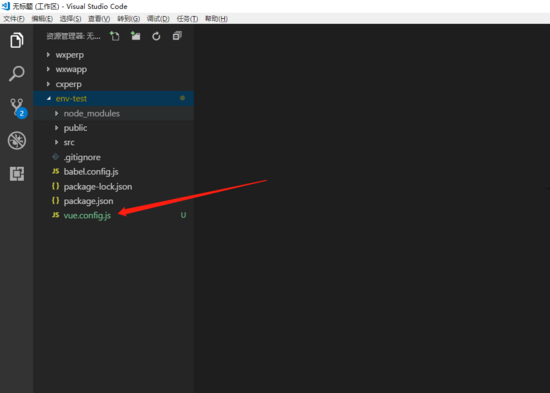Open Source Control with 2 changes
550x393 pixels.
18,108
